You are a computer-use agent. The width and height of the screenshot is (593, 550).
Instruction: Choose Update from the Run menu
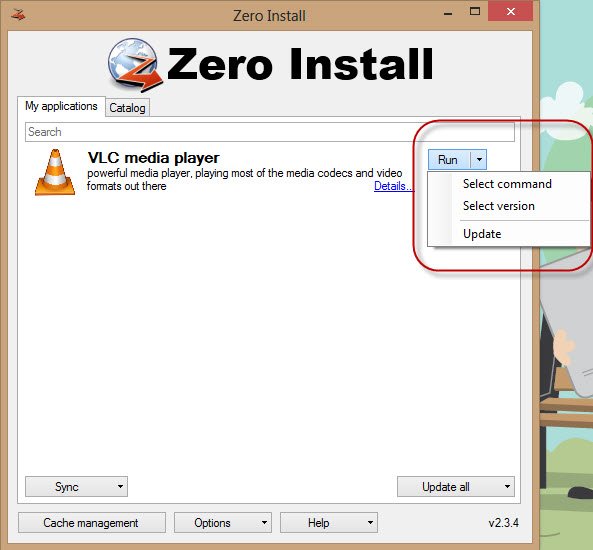click(482, 234)
